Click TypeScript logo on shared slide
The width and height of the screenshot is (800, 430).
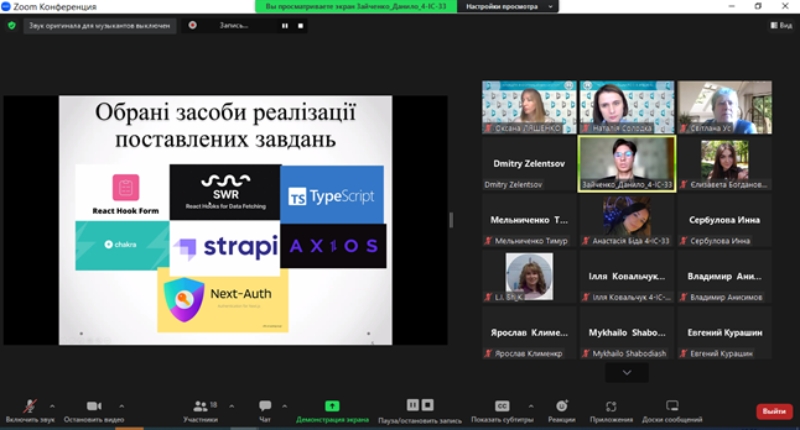coord(332,194)
